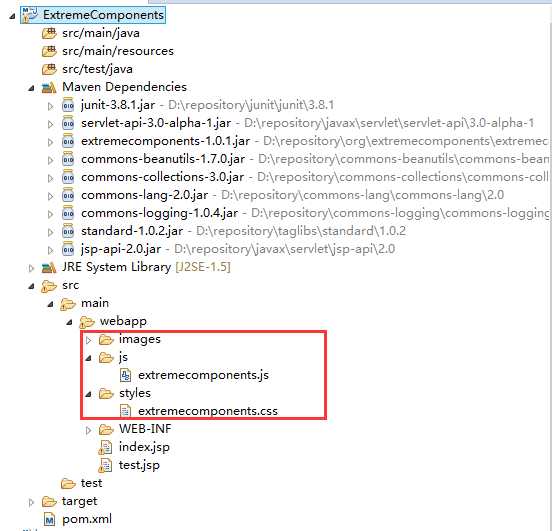The width and height of the screenshot is (552, 531).
Task: Click the styles folder icon
Action: pos(106,393)
